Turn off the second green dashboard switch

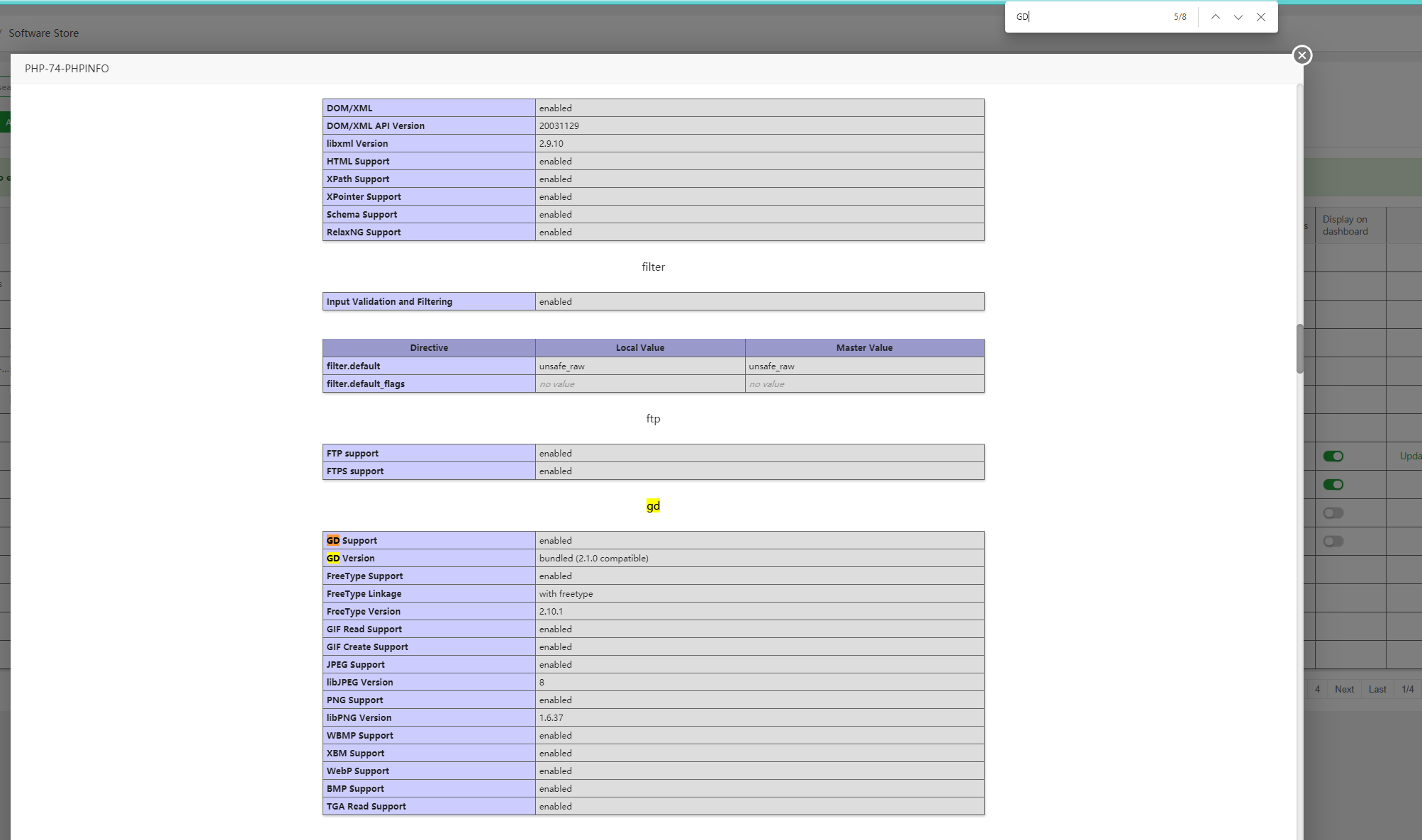point(1333,485)
